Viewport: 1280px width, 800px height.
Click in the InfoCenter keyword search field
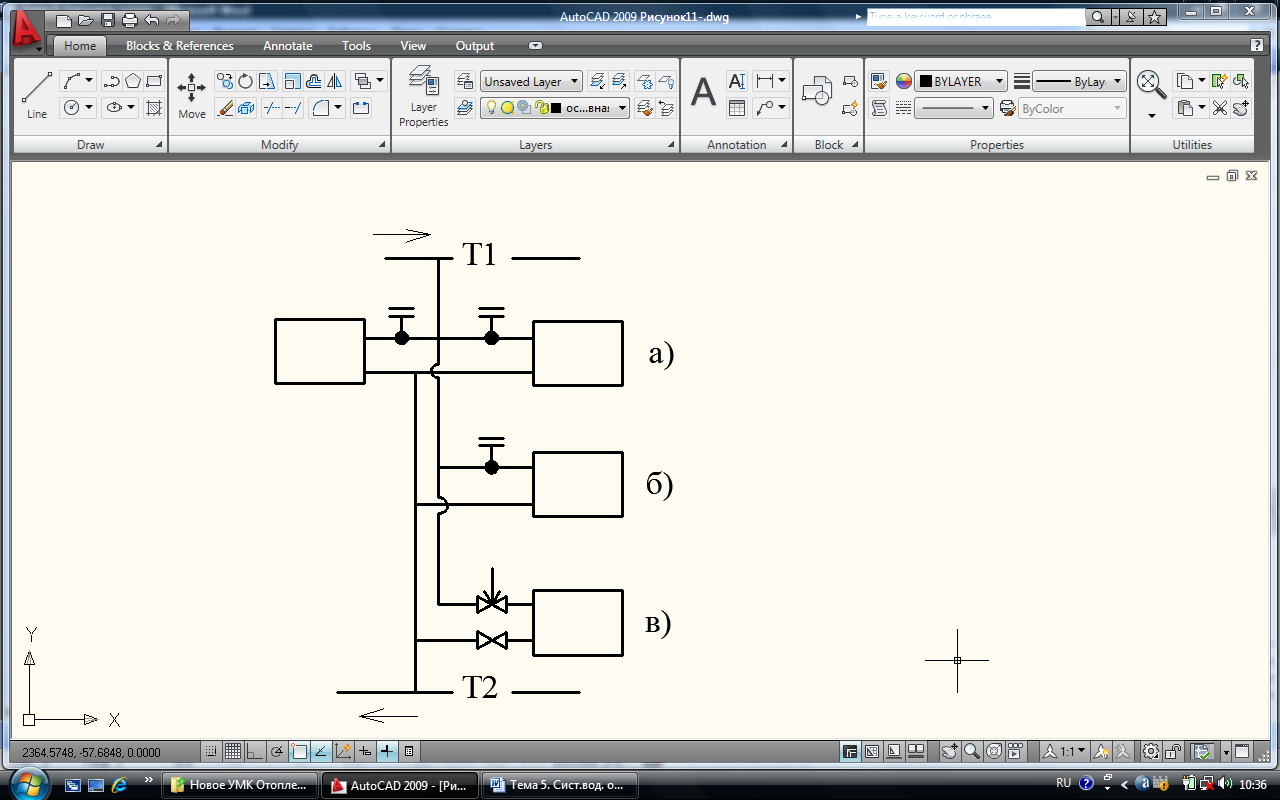[x=975, y=17]
